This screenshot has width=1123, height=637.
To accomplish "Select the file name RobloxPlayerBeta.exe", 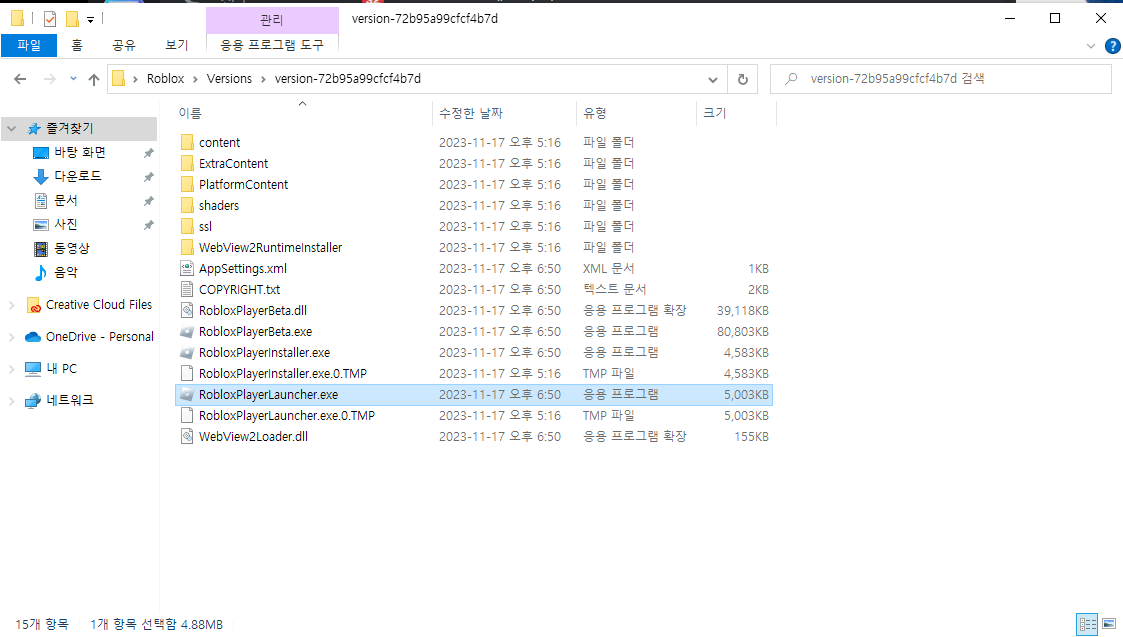I will pos(255,332).
